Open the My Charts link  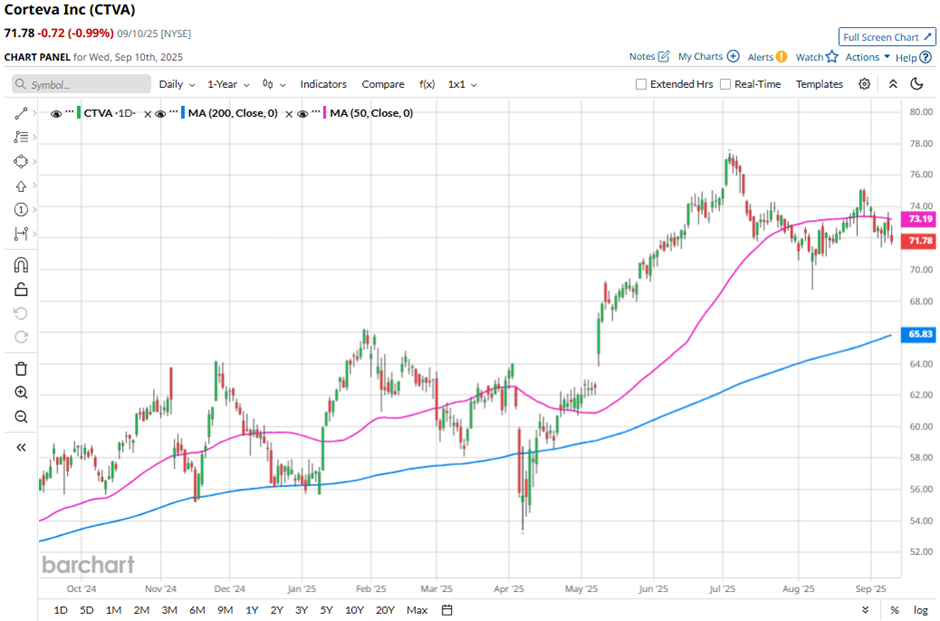tap(700, 56)
